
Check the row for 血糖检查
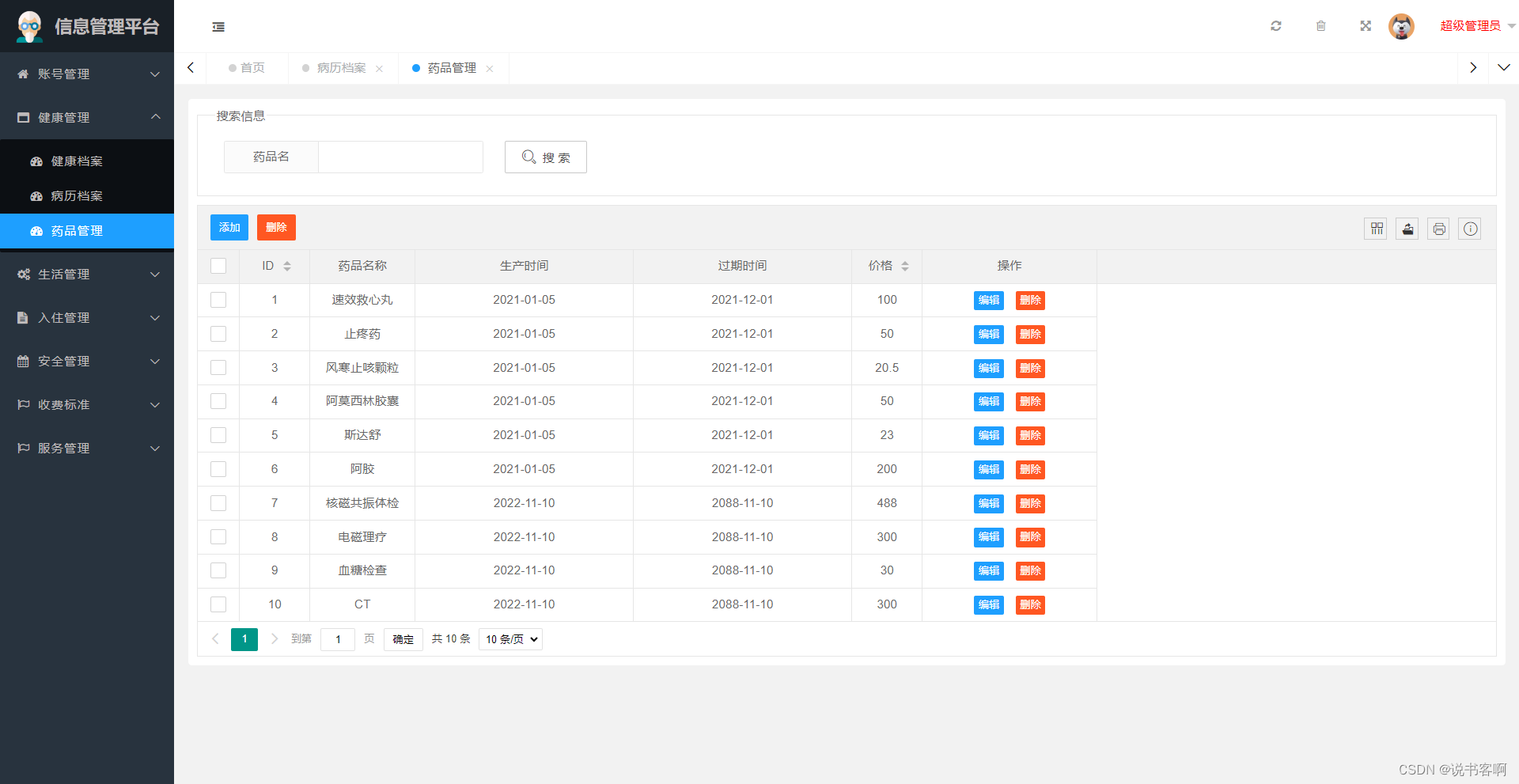point(218,570)
